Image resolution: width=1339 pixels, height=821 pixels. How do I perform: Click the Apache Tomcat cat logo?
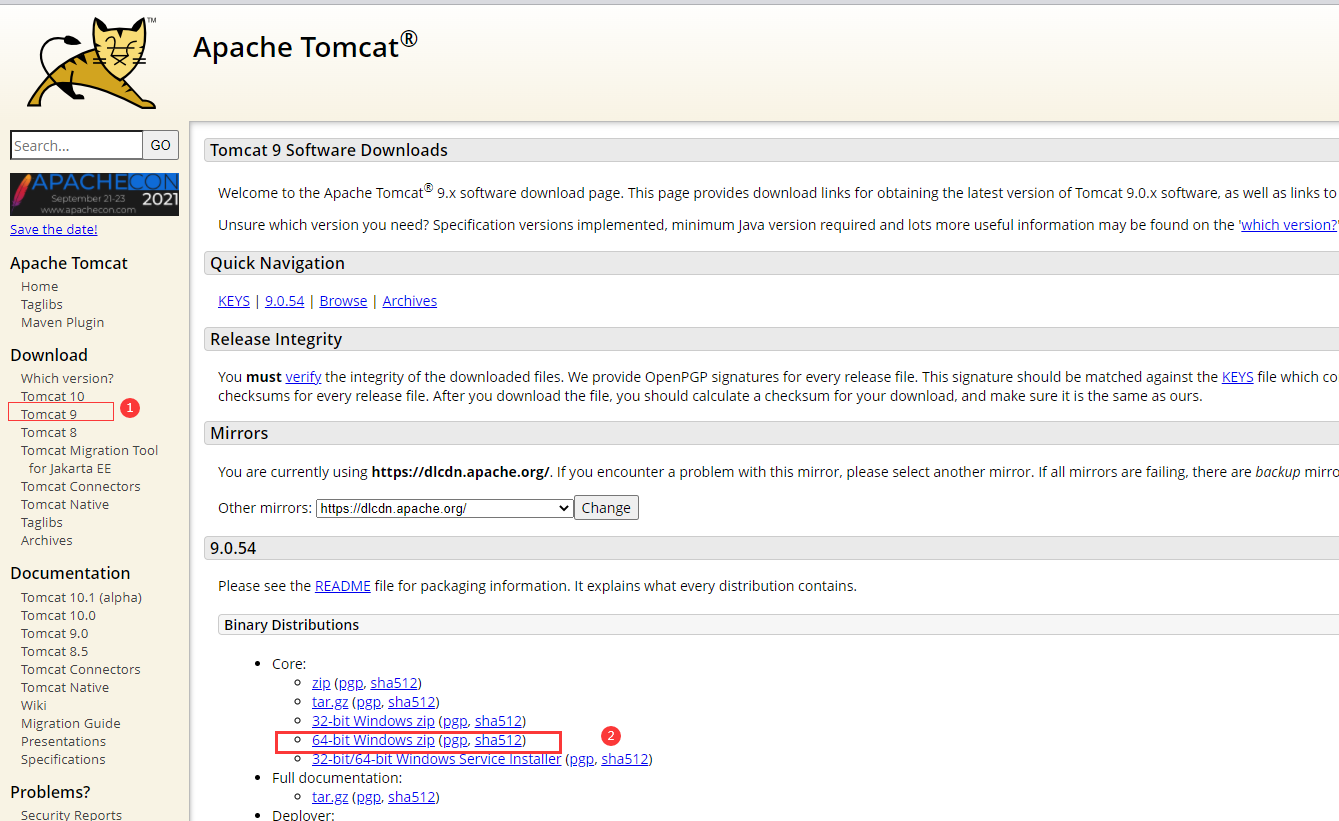92,62
